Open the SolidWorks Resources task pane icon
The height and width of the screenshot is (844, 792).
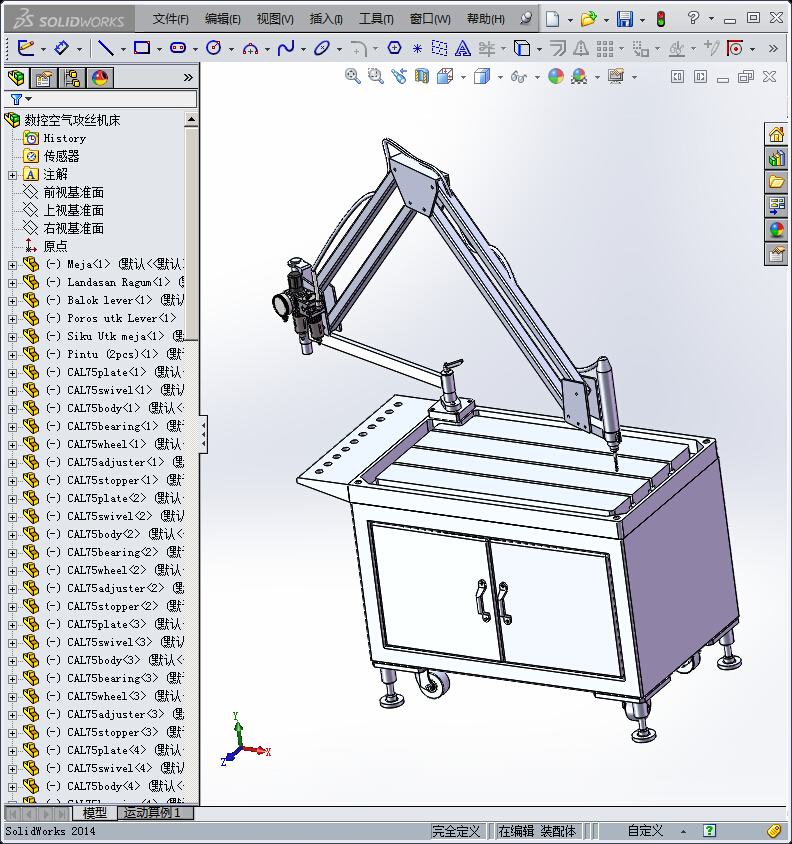point(776,135)
